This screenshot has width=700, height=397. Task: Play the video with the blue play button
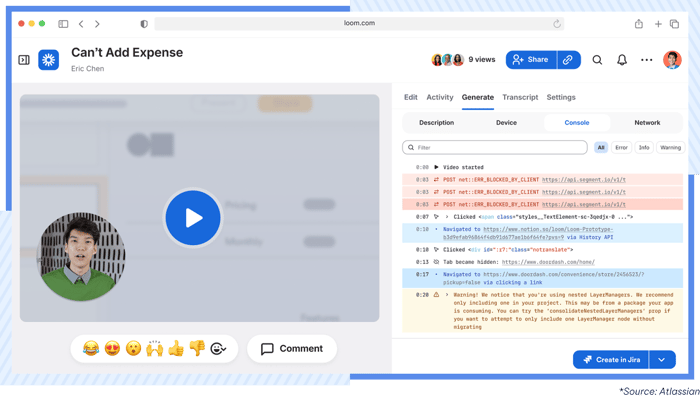click(193, 218)
